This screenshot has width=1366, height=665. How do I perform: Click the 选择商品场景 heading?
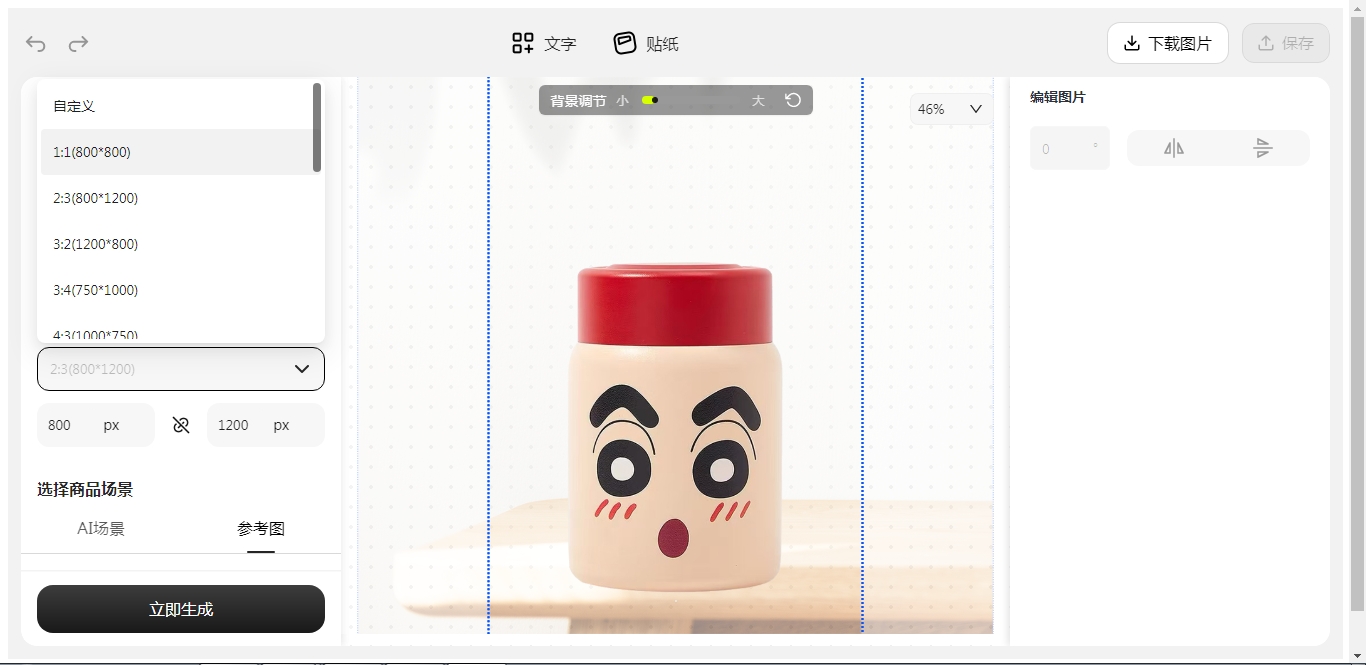85,489
